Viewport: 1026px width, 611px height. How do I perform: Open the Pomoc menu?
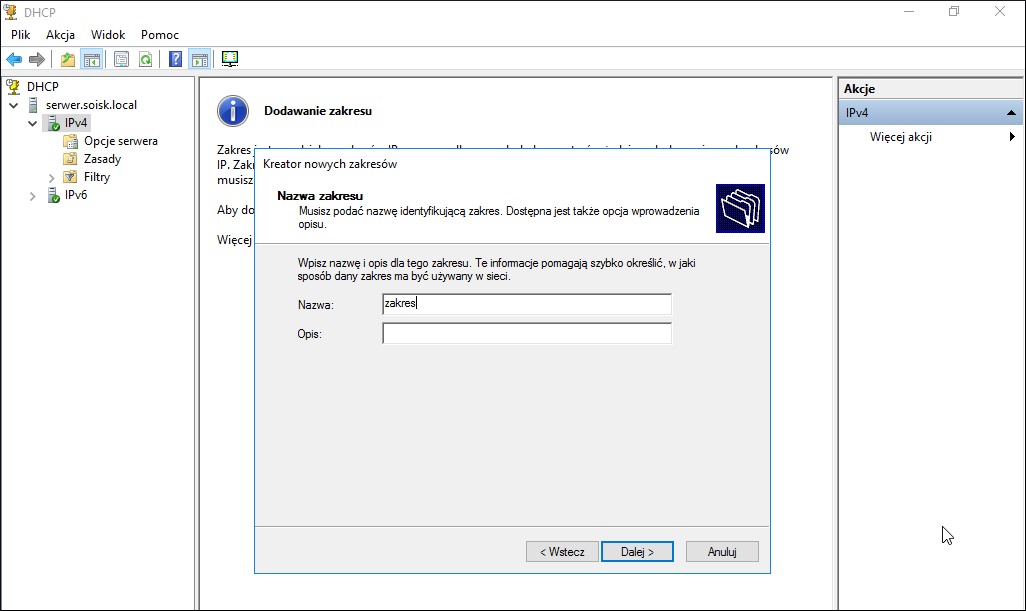[x=160, y=35]
